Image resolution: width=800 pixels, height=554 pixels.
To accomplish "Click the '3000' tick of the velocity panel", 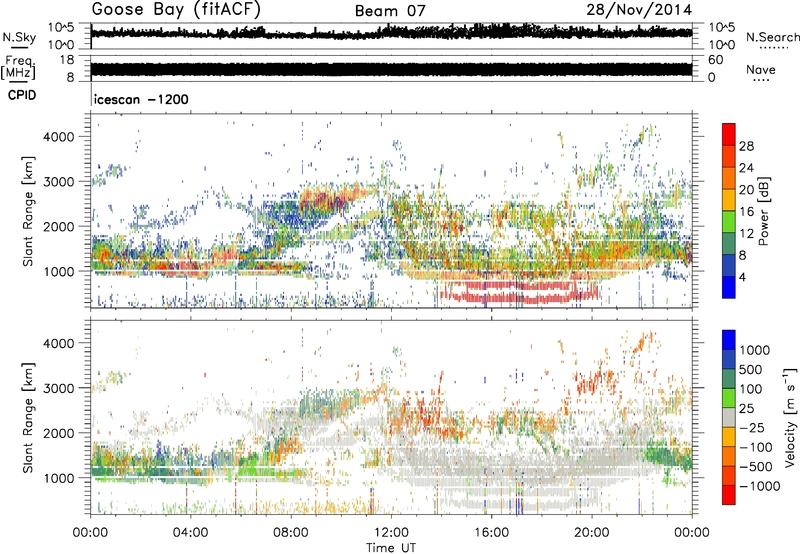I will click(59, 388).
